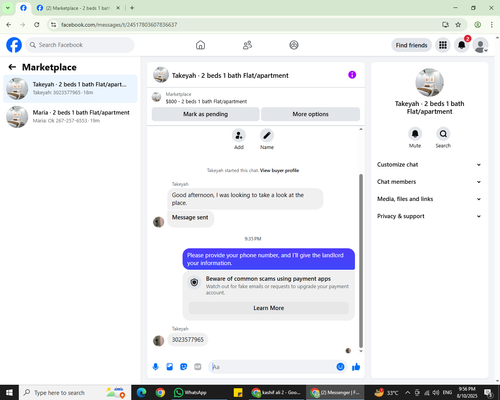Open the sticky notes taskbar app

tap(238, 393)
